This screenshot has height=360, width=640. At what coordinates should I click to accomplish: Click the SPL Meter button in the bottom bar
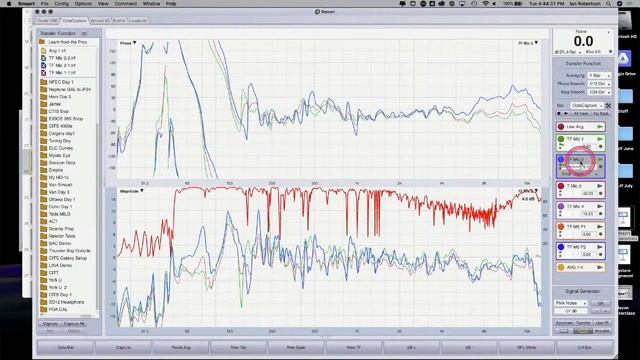(527, 347)
